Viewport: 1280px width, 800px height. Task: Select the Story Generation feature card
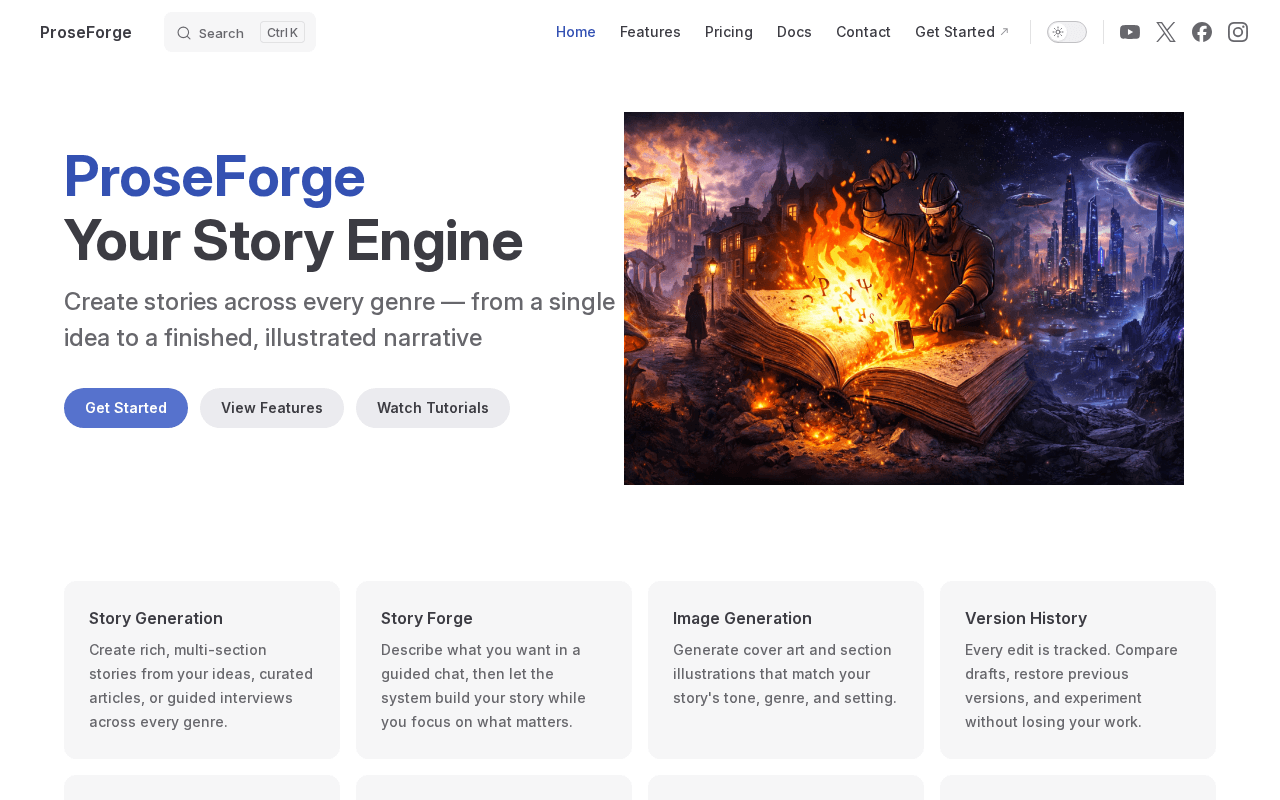(x=202, y=670)
